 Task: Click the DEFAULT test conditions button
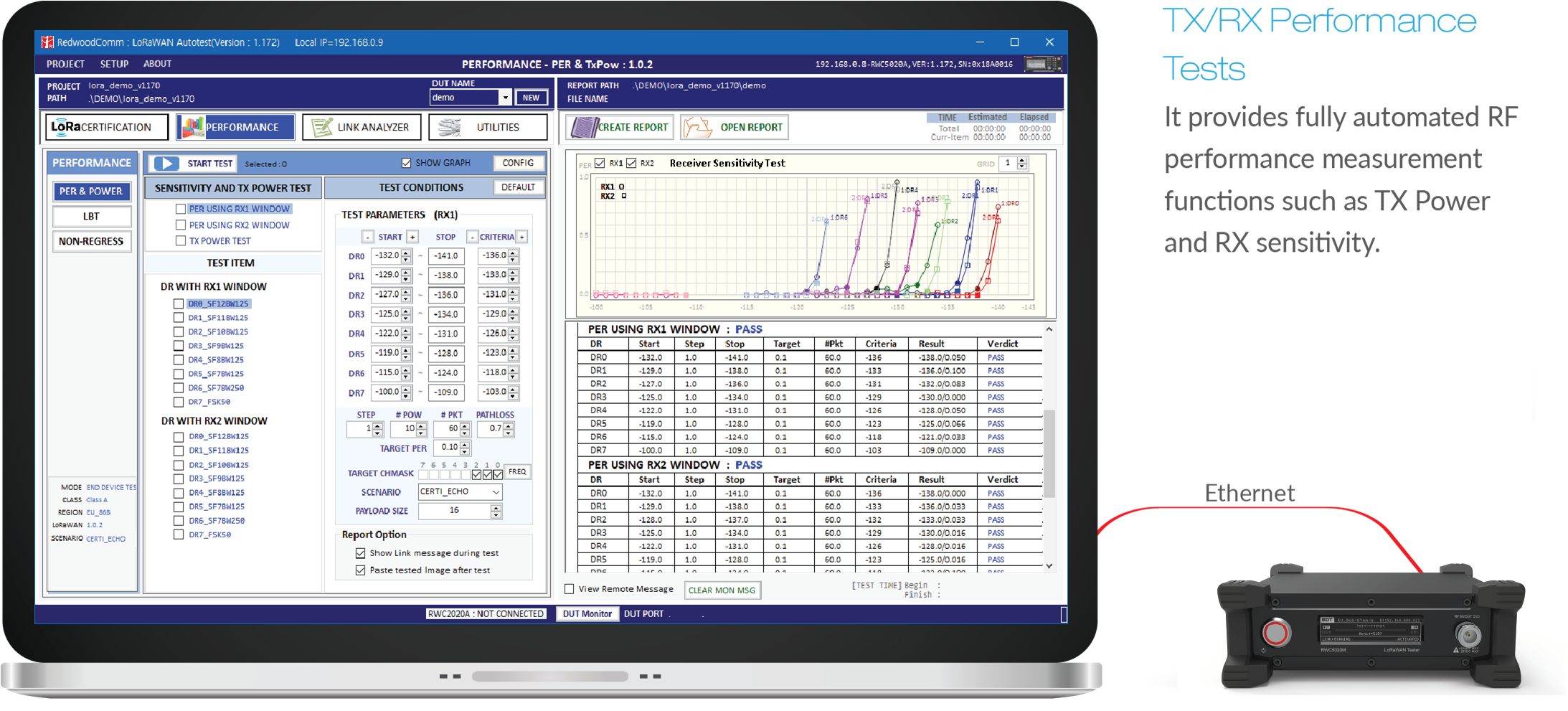pyautogui.click(x=518, y=187)
